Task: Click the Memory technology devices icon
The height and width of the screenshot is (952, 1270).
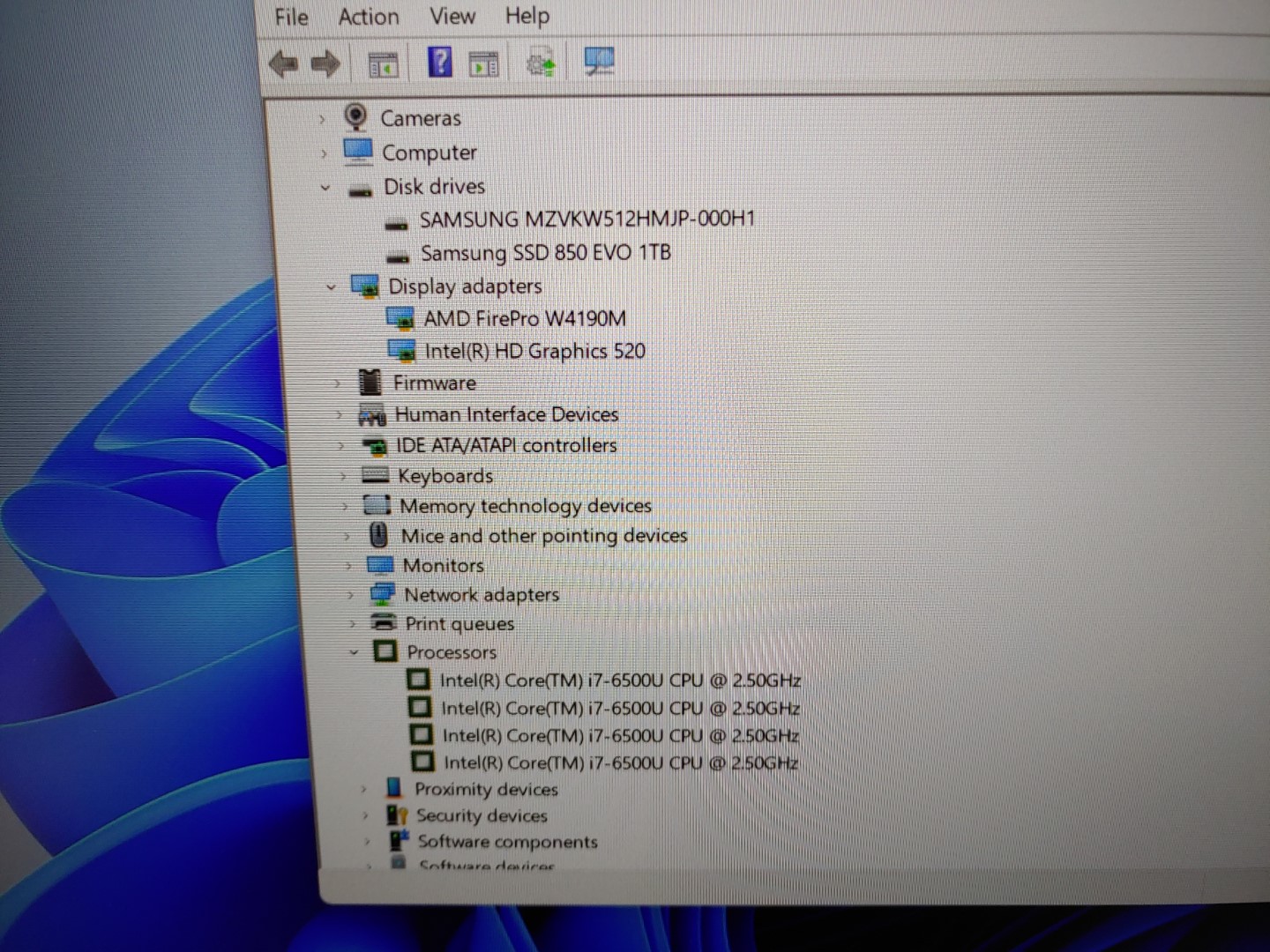Action: click(x=377, y=505)
